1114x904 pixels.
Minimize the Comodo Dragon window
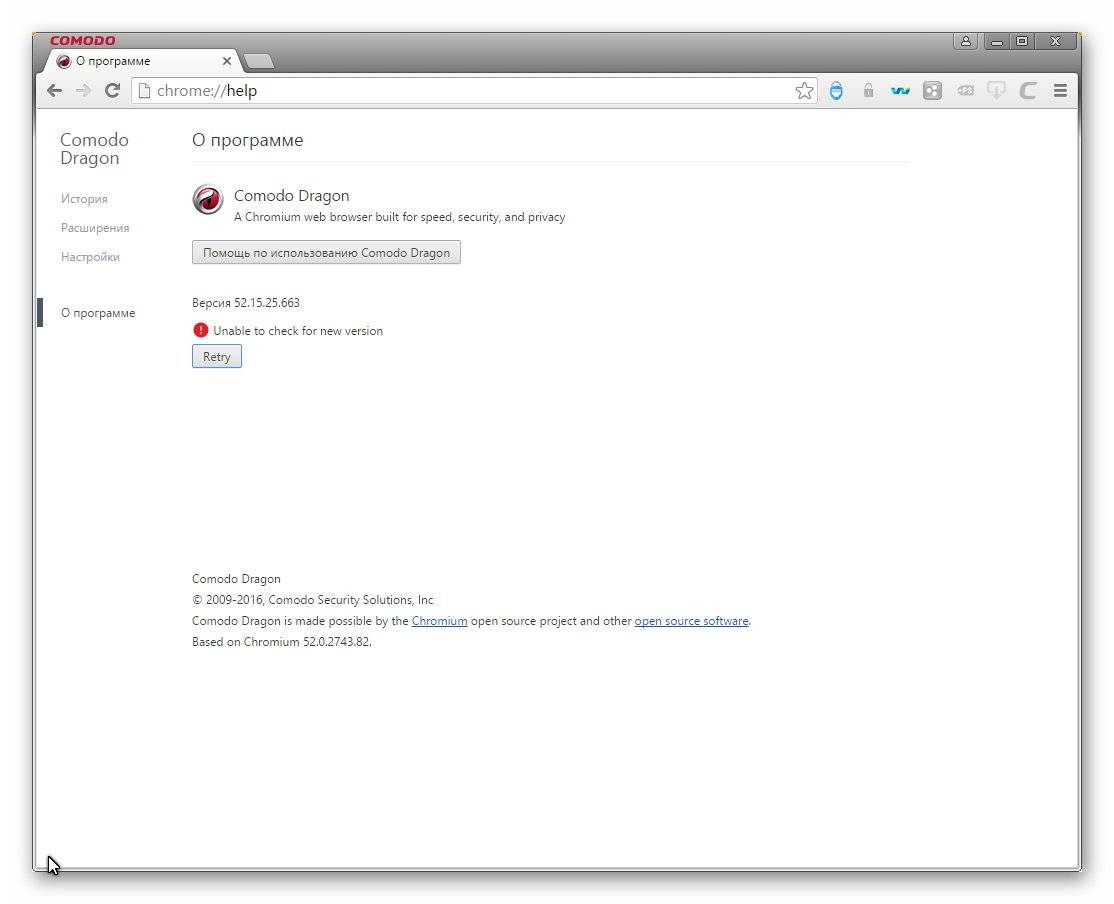997,41
